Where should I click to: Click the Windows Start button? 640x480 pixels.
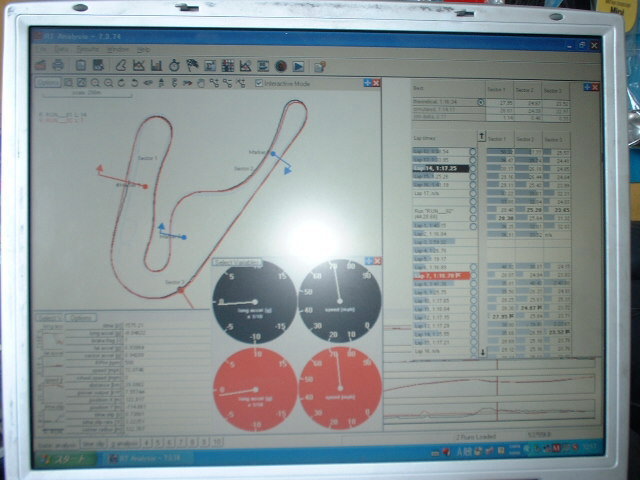(65, 459)
